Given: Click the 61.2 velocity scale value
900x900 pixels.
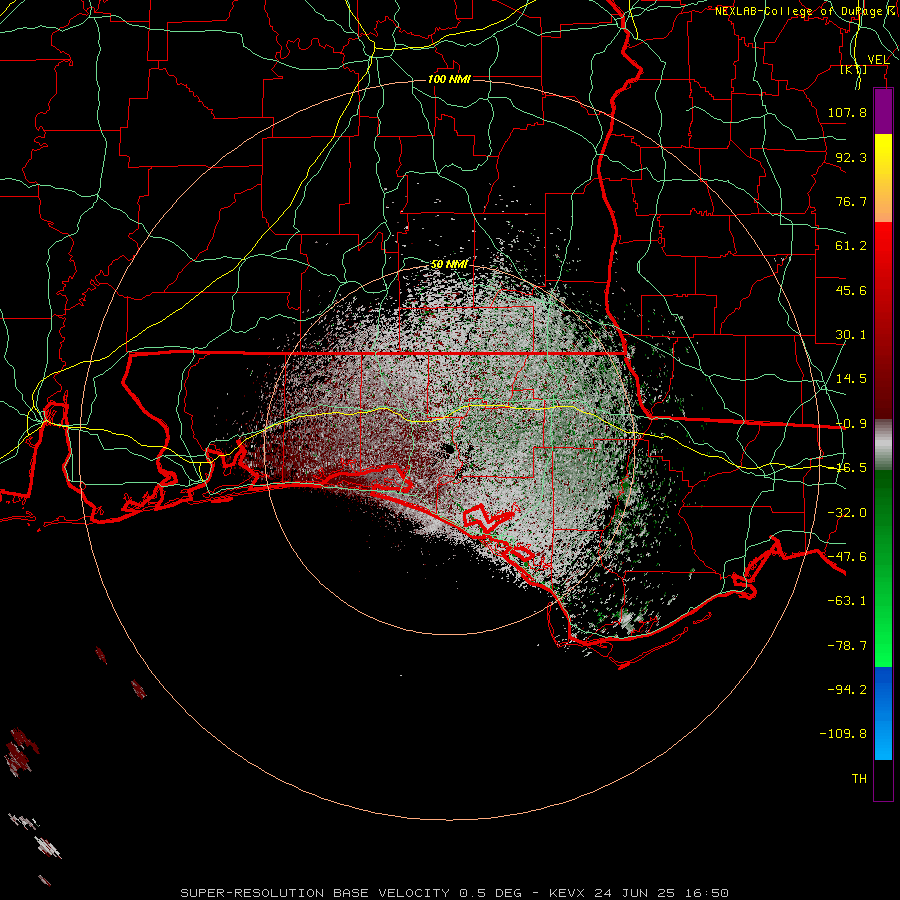Looking at the screenshot, I should (851, 246).
